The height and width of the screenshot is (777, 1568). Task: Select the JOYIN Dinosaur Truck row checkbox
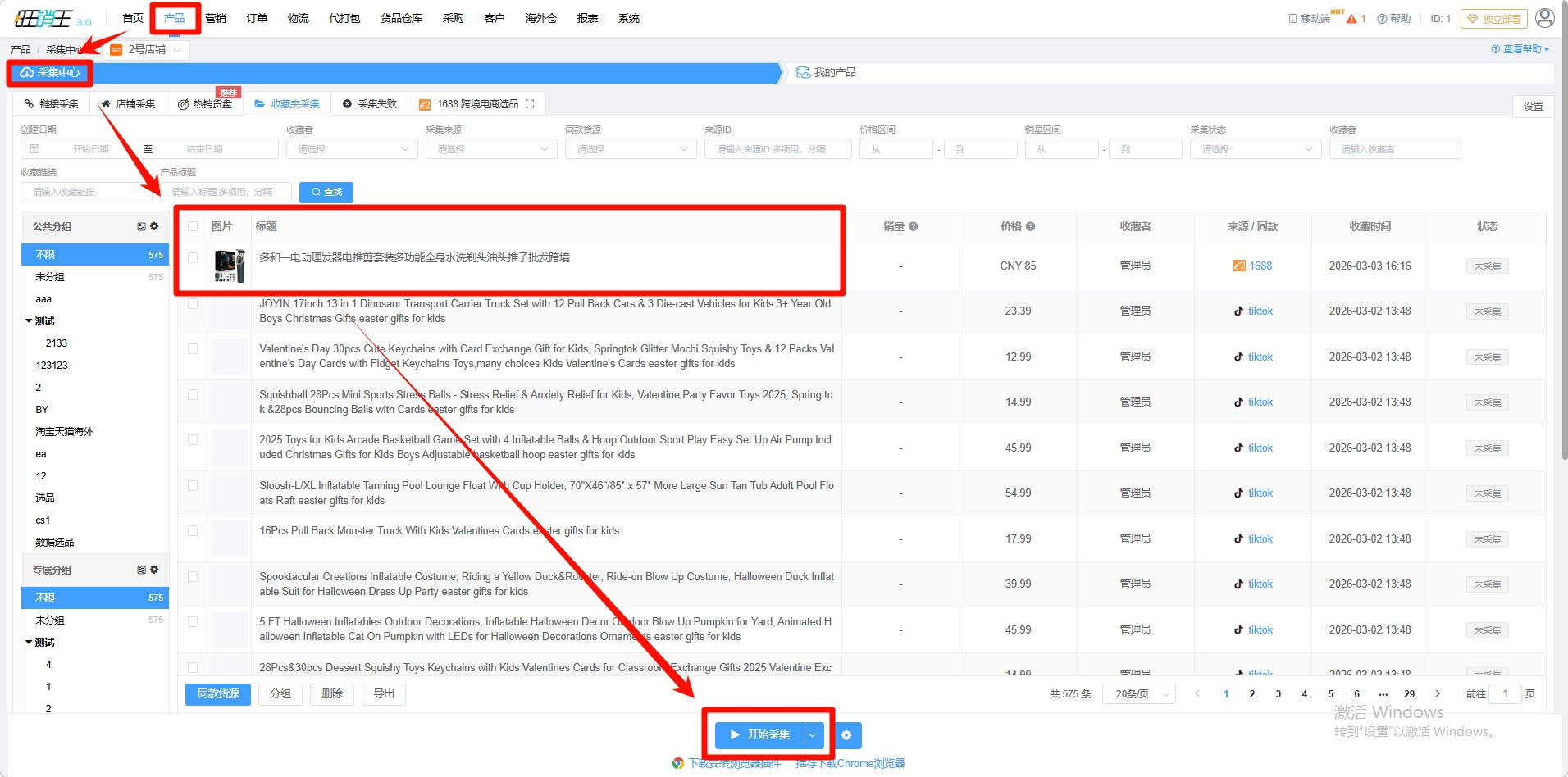click(193, 304)
